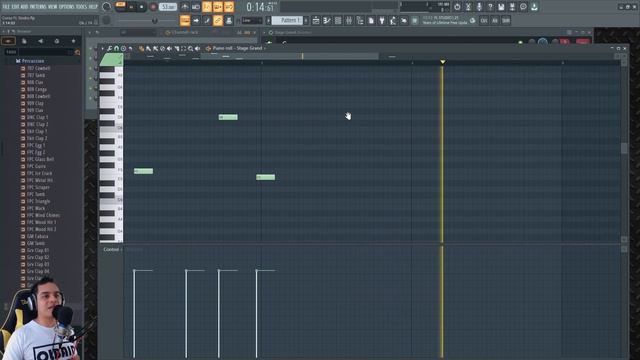
Task: Click the previous pattern arrow
Action: click(x=268, y=20)
